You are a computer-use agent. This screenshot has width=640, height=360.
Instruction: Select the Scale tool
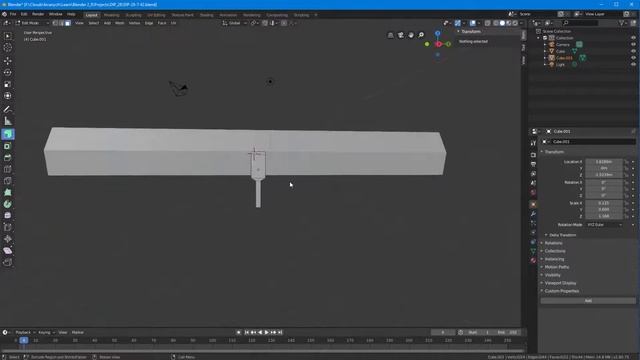(8, 84)
